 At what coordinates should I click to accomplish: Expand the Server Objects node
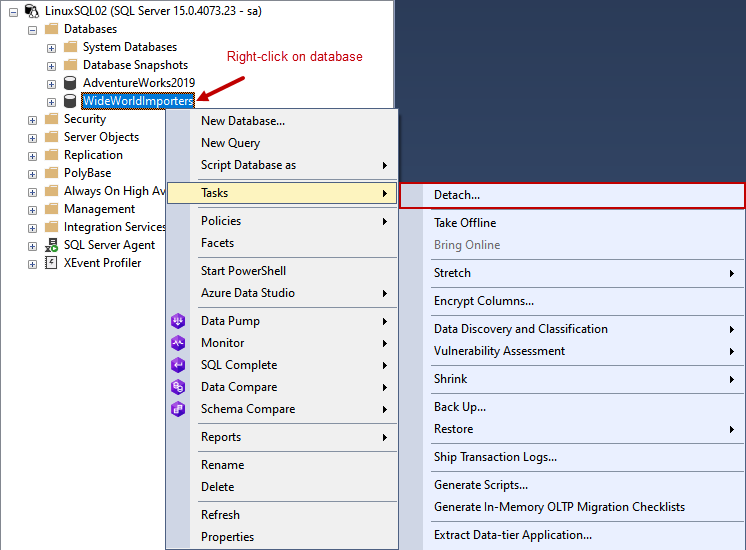(32, 138)
